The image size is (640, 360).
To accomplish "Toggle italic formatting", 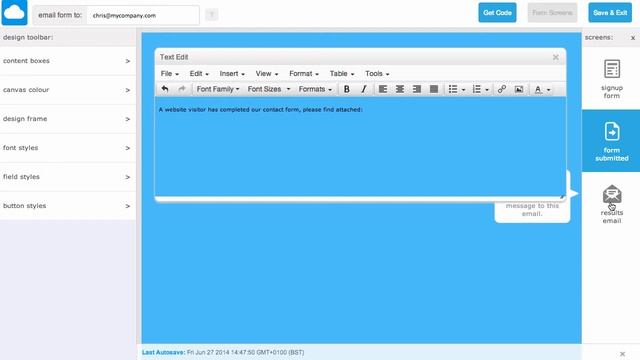I will [363, 89].
